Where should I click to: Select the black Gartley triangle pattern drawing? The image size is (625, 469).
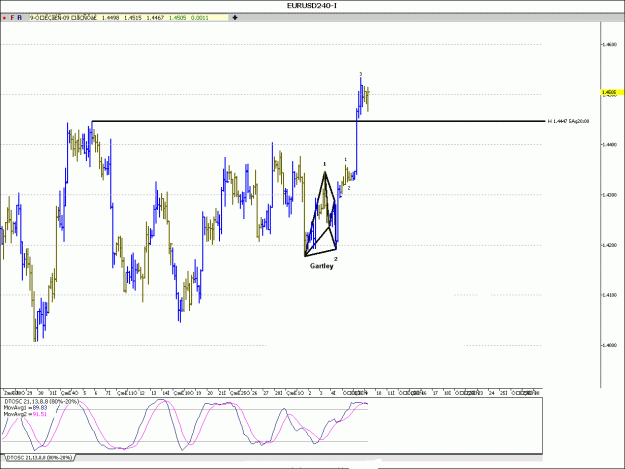[321, 214]
